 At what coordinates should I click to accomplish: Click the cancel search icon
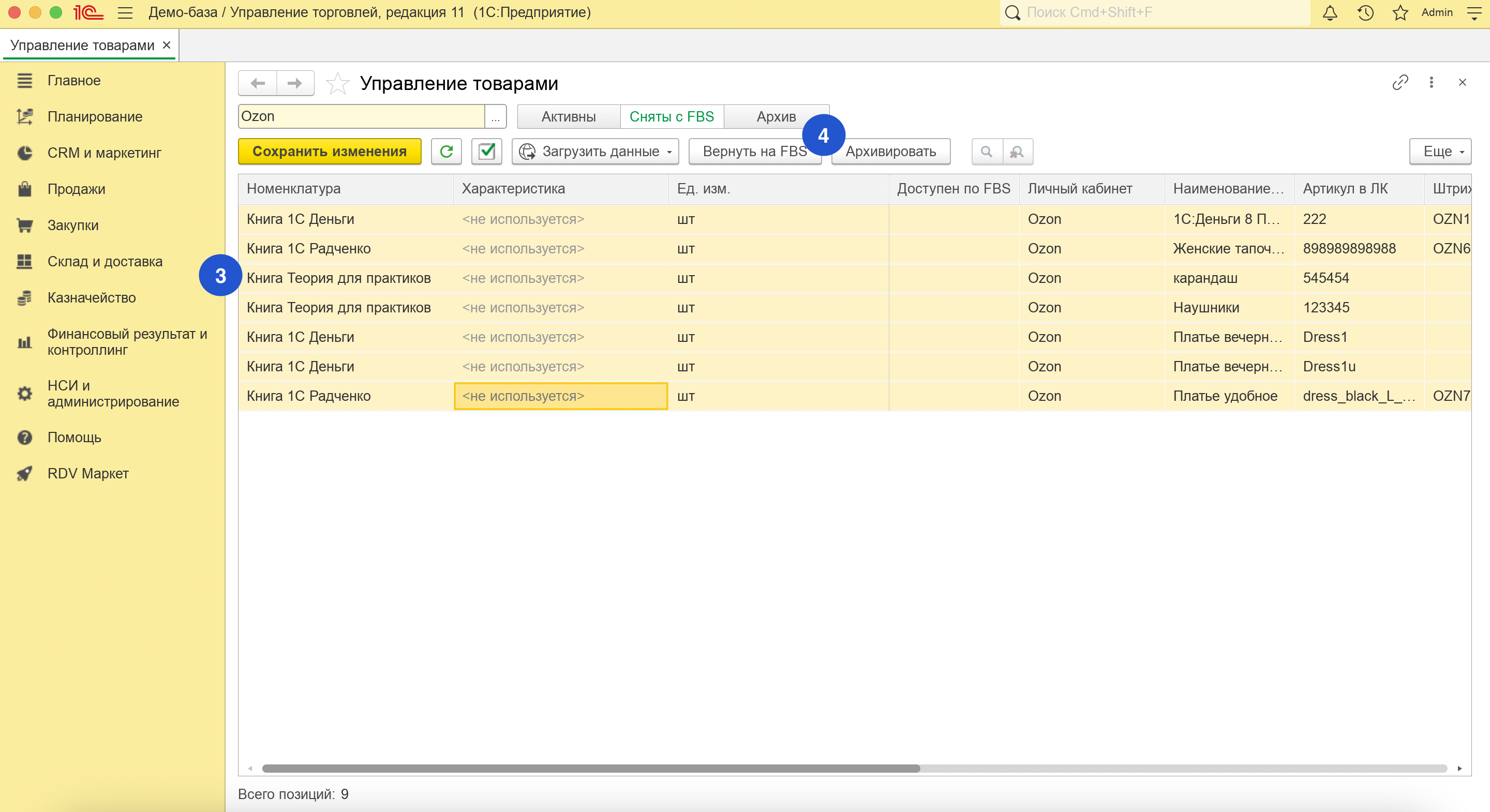tap(1017, 152)
